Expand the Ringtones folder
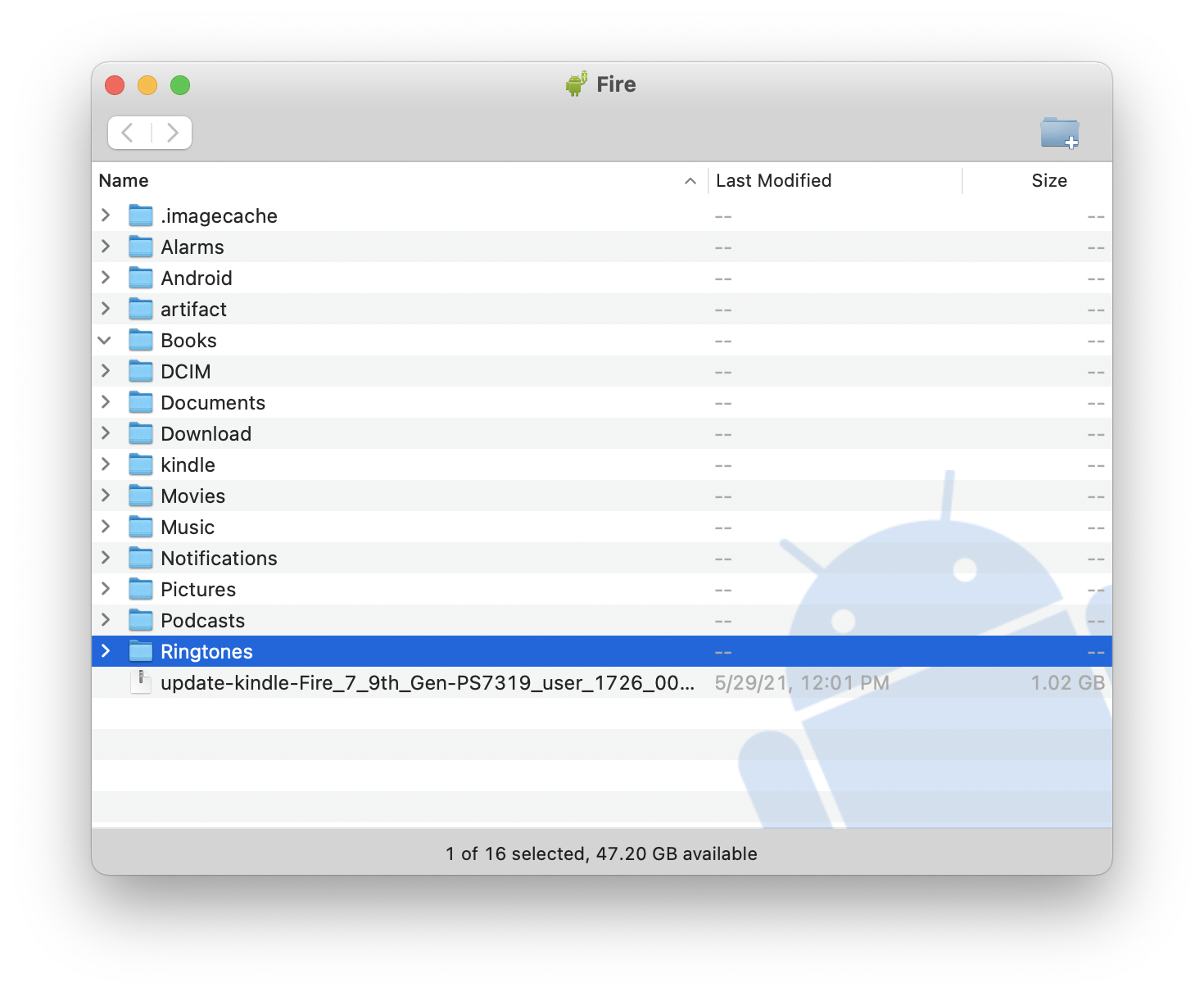 [106, 651]
